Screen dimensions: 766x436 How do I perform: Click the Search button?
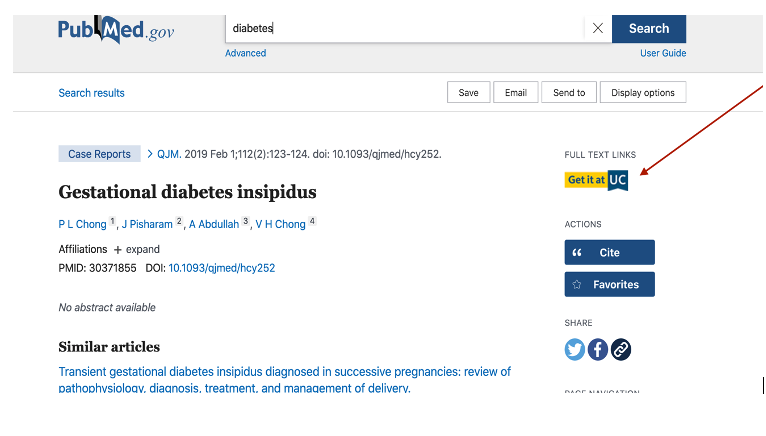(649, 29)
